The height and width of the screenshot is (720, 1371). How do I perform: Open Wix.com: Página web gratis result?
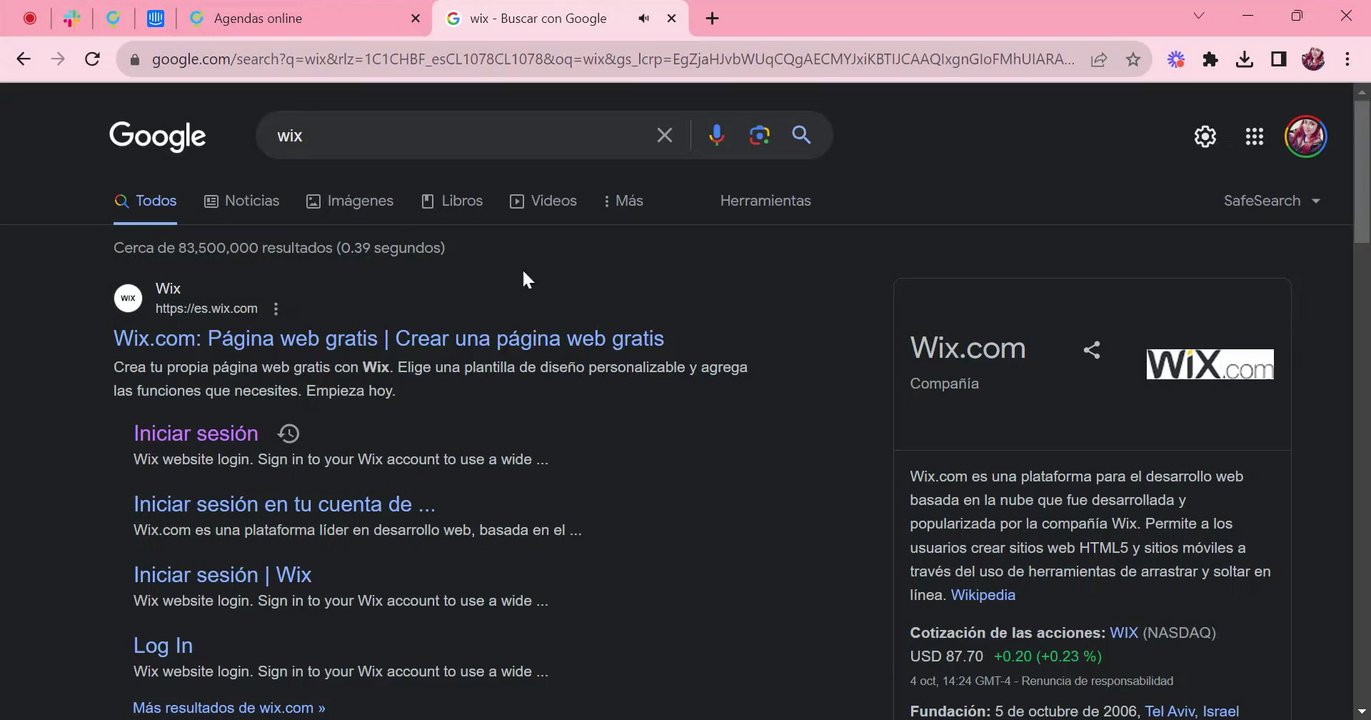click(x=389, y=338)
